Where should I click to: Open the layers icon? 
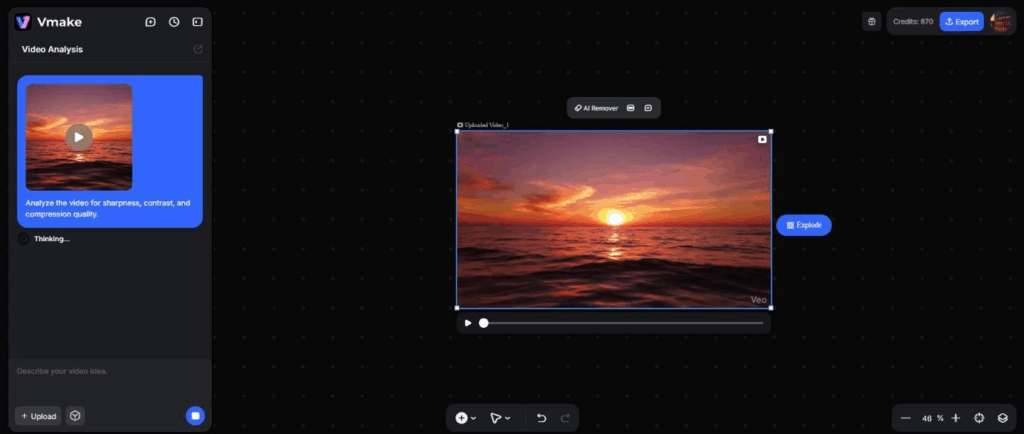[x=1002, y=418]
